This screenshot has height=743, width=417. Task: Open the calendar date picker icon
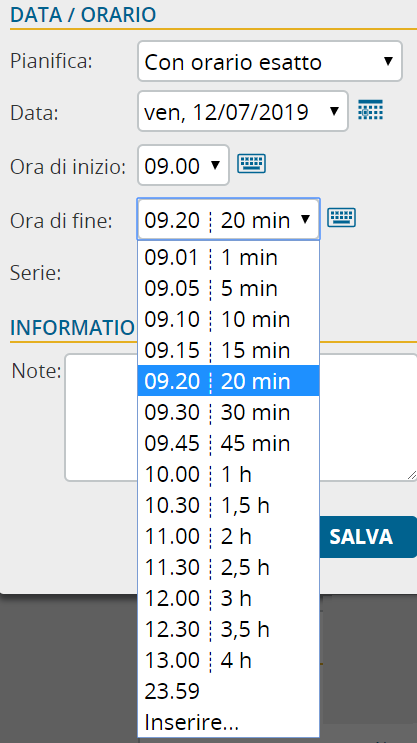[x=370, y=110]
